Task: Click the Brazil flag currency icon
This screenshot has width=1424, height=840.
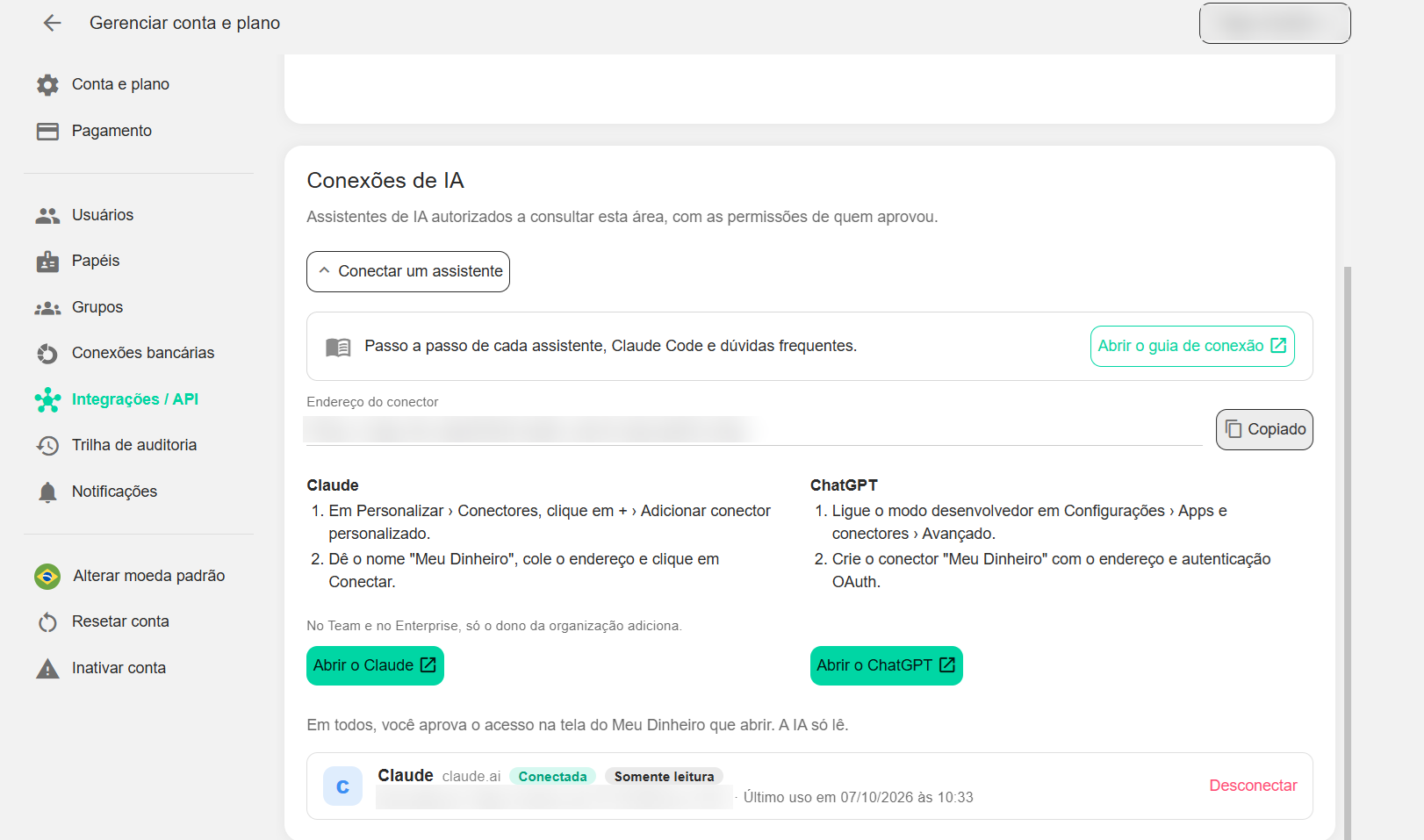Action: tap(47, 577)
